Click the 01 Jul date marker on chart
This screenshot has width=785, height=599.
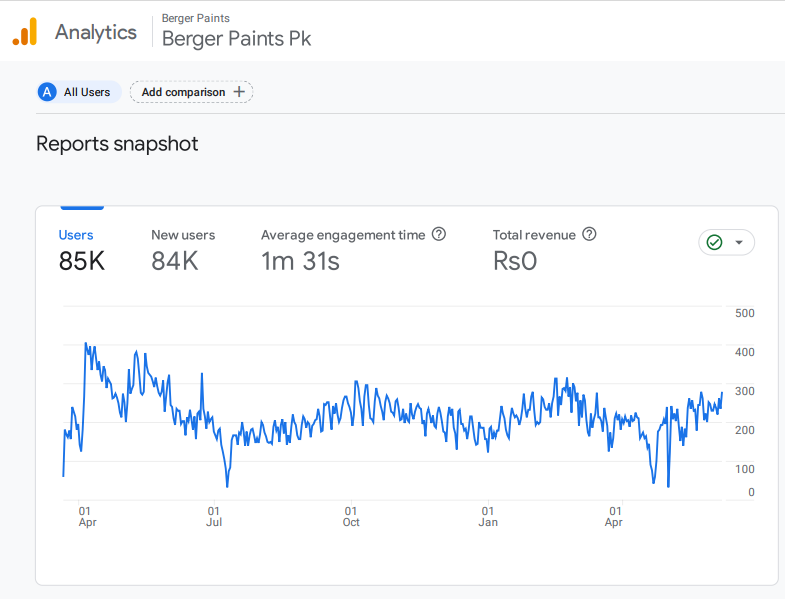click(214, 516)
